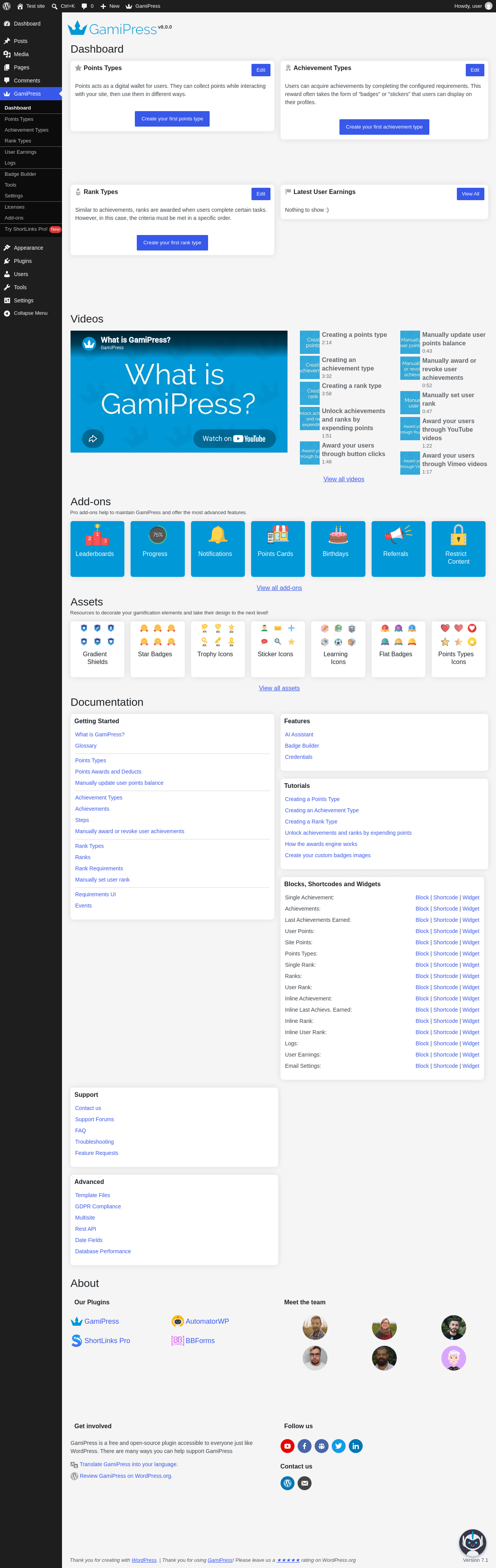Open the Progress add-on card
The image size is (496, 1568).
(157, 549)
